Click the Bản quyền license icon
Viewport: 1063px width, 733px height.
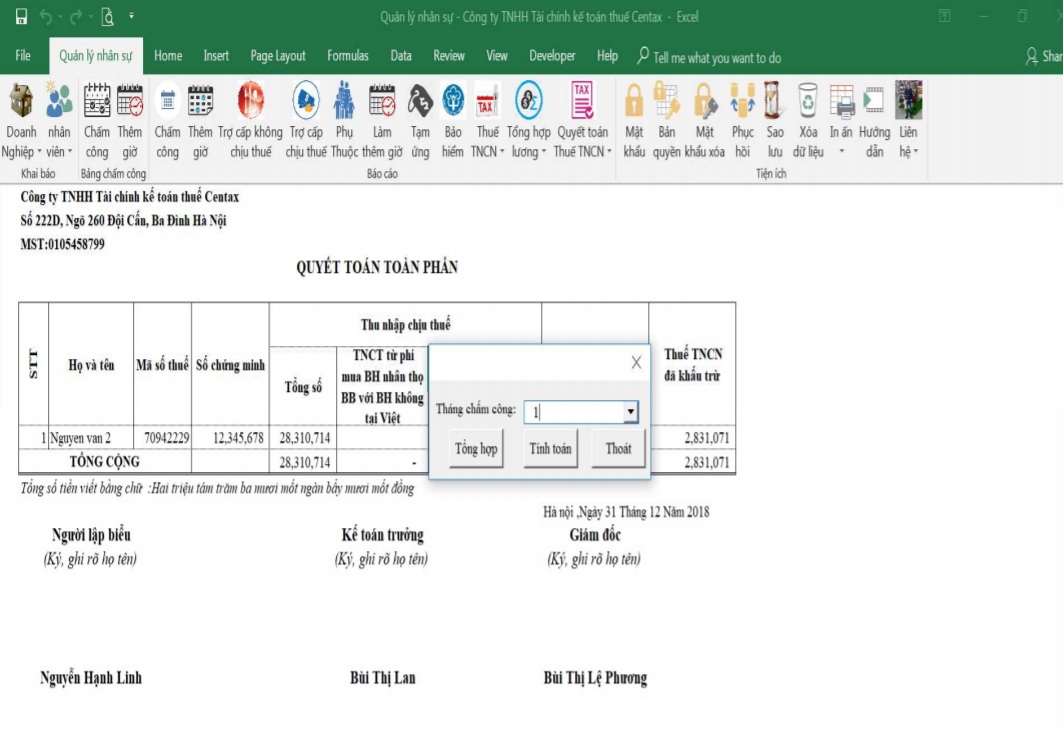(x=667, y=102)
